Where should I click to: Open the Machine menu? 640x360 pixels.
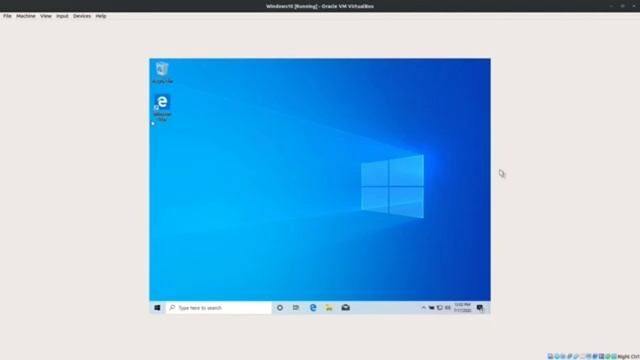tap(26, 16)
